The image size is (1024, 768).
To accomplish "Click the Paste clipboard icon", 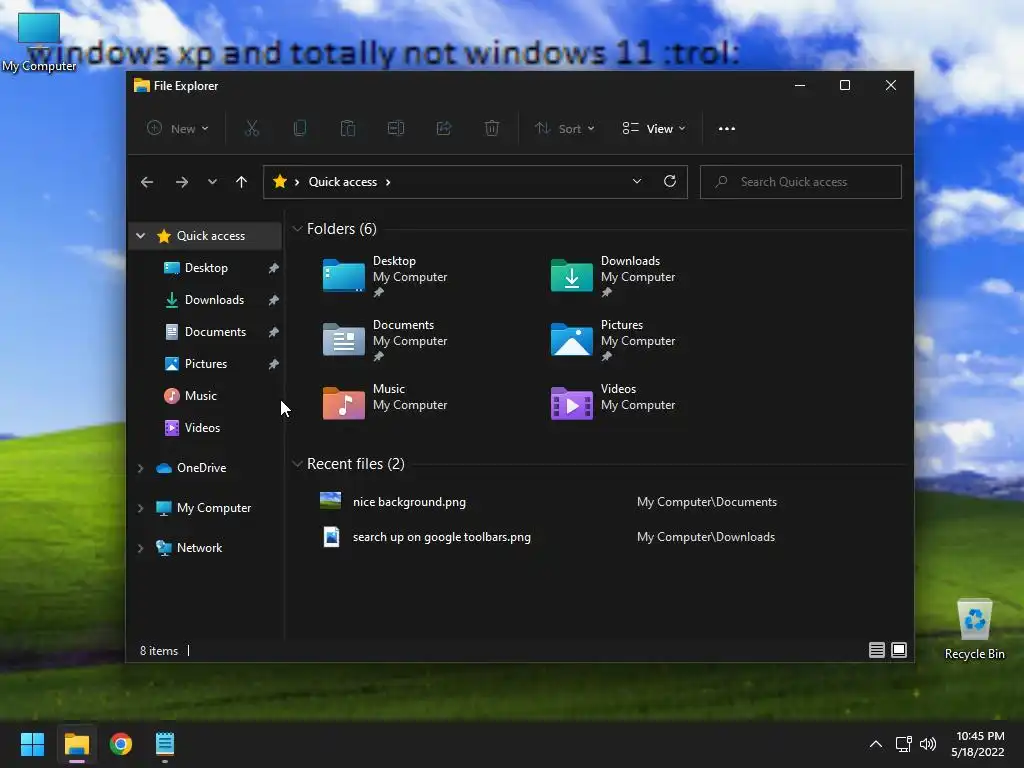I will coord(348,129).
